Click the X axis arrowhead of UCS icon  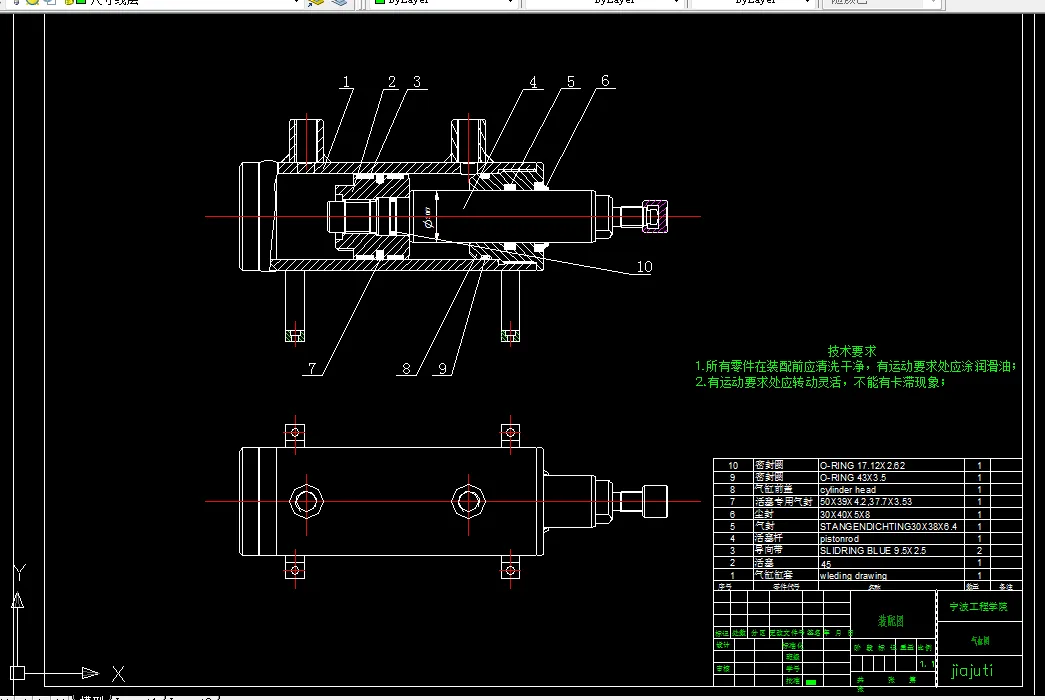(89, 673)
